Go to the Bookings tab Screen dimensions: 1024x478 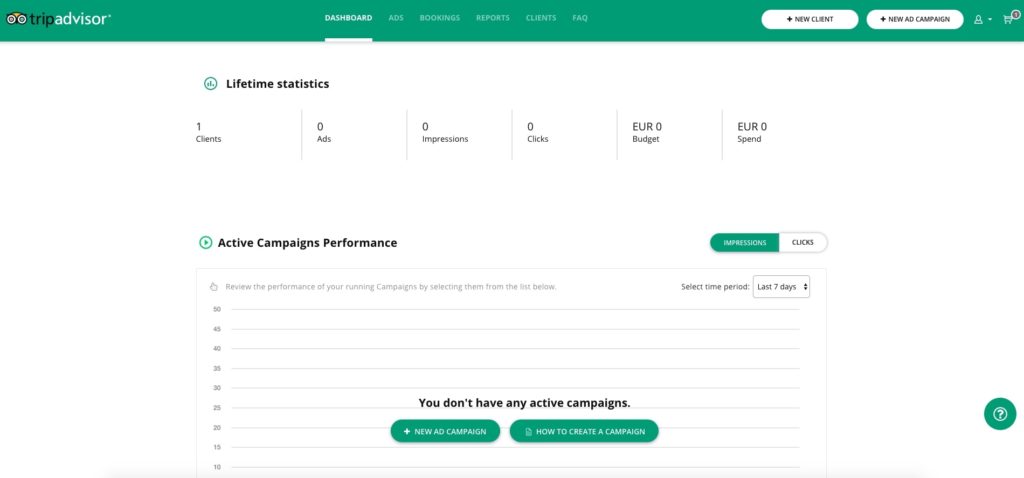441,18
